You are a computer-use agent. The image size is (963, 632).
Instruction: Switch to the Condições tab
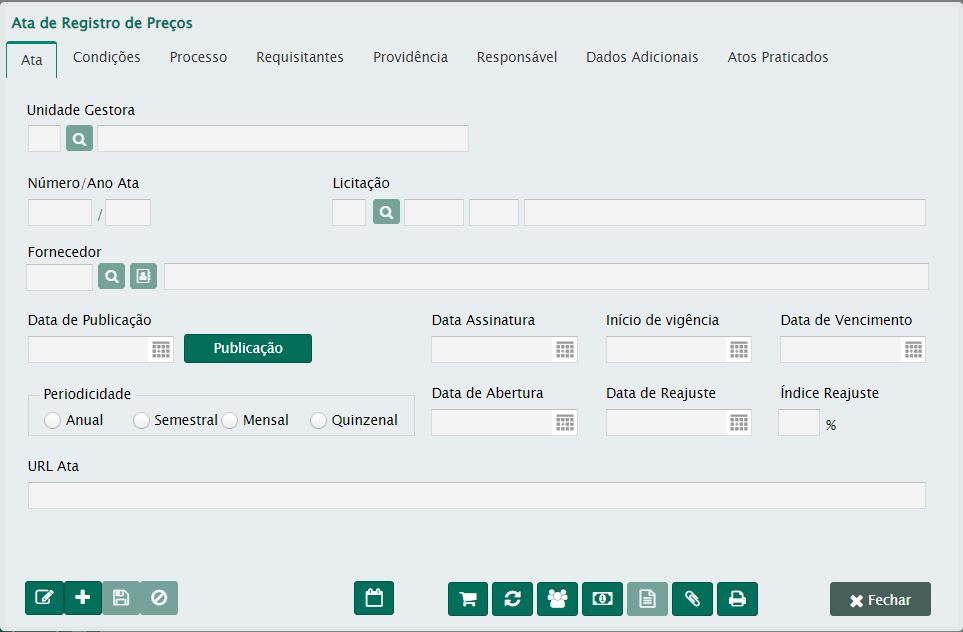point(107,58)
